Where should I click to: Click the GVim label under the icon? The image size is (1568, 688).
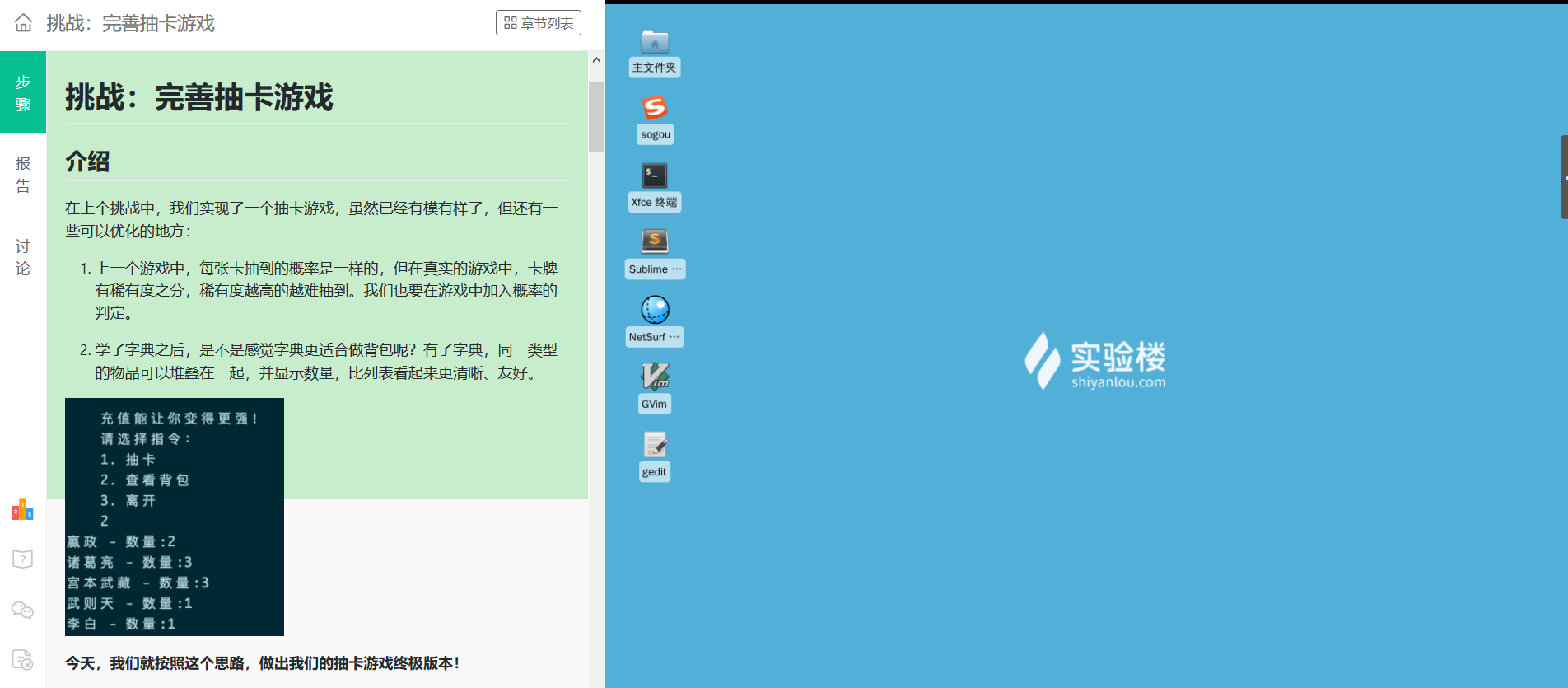[655, 404]
